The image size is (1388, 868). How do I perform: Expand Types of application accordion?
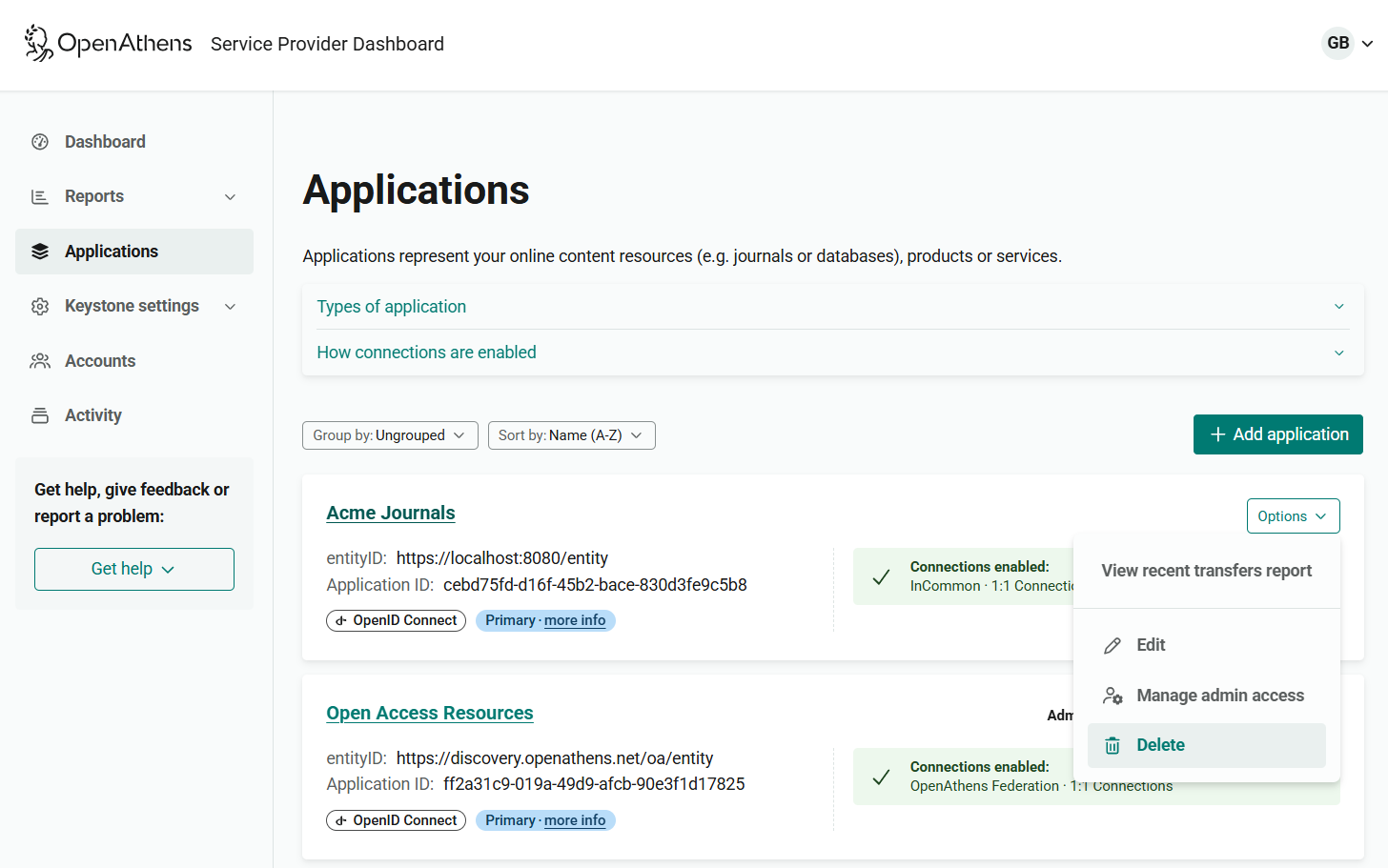tap(832, 307)
